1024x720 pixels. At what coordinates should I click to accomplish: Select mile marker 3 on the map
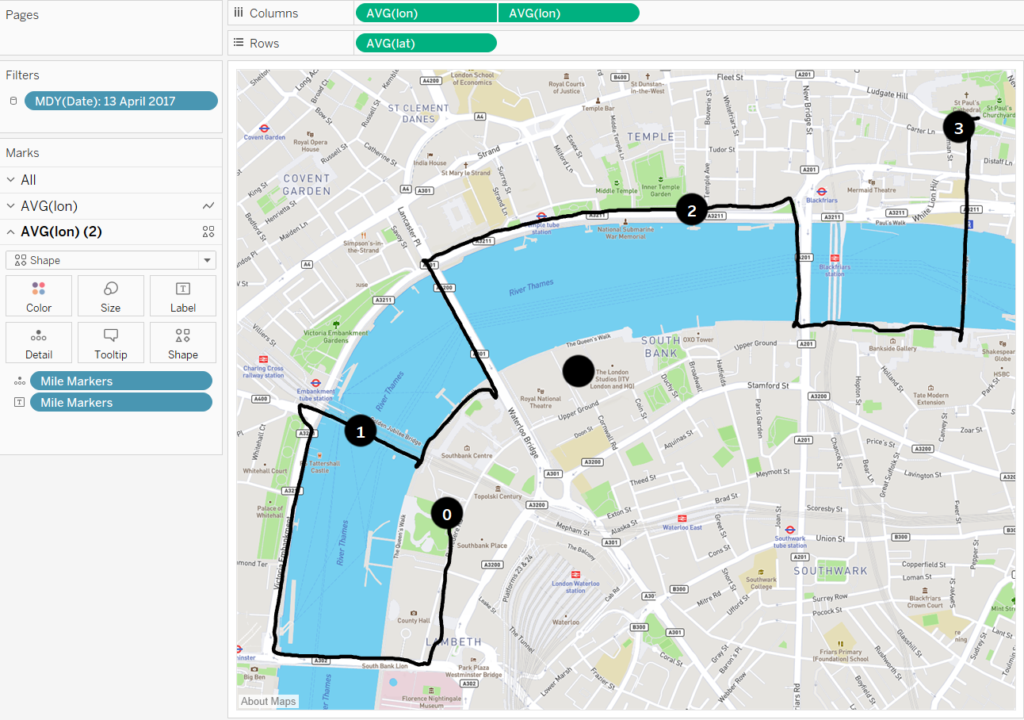(959, 127)
